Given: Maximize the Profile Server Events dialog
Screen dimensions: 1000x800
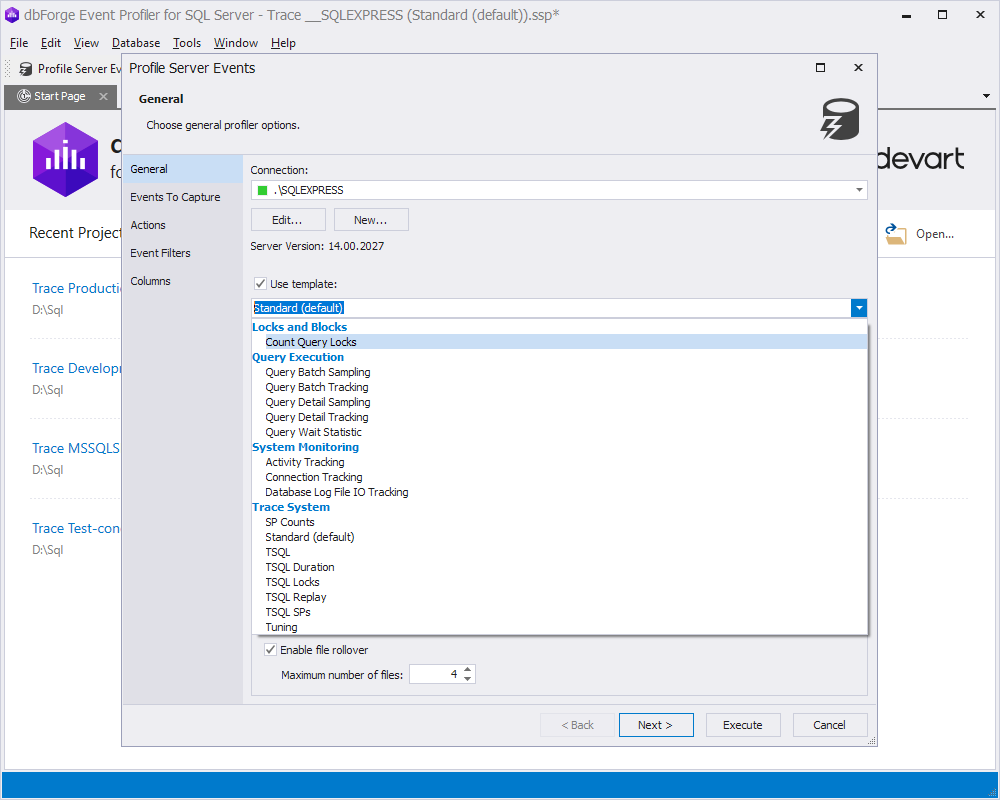Looking at the screenshot, I should [821, 68].
